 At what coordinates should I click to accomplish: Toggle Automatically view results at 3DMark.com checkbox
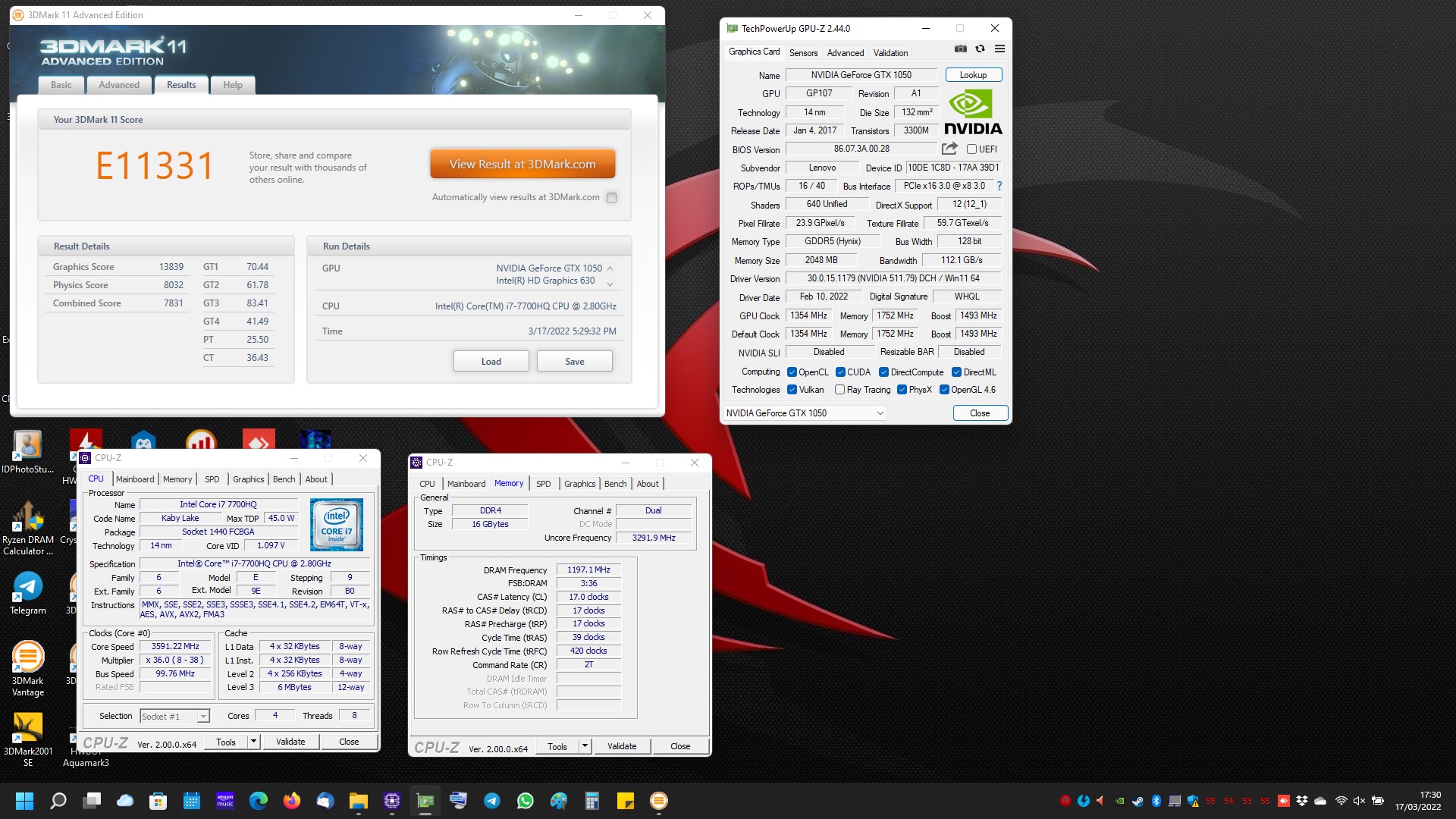[611, 197]
